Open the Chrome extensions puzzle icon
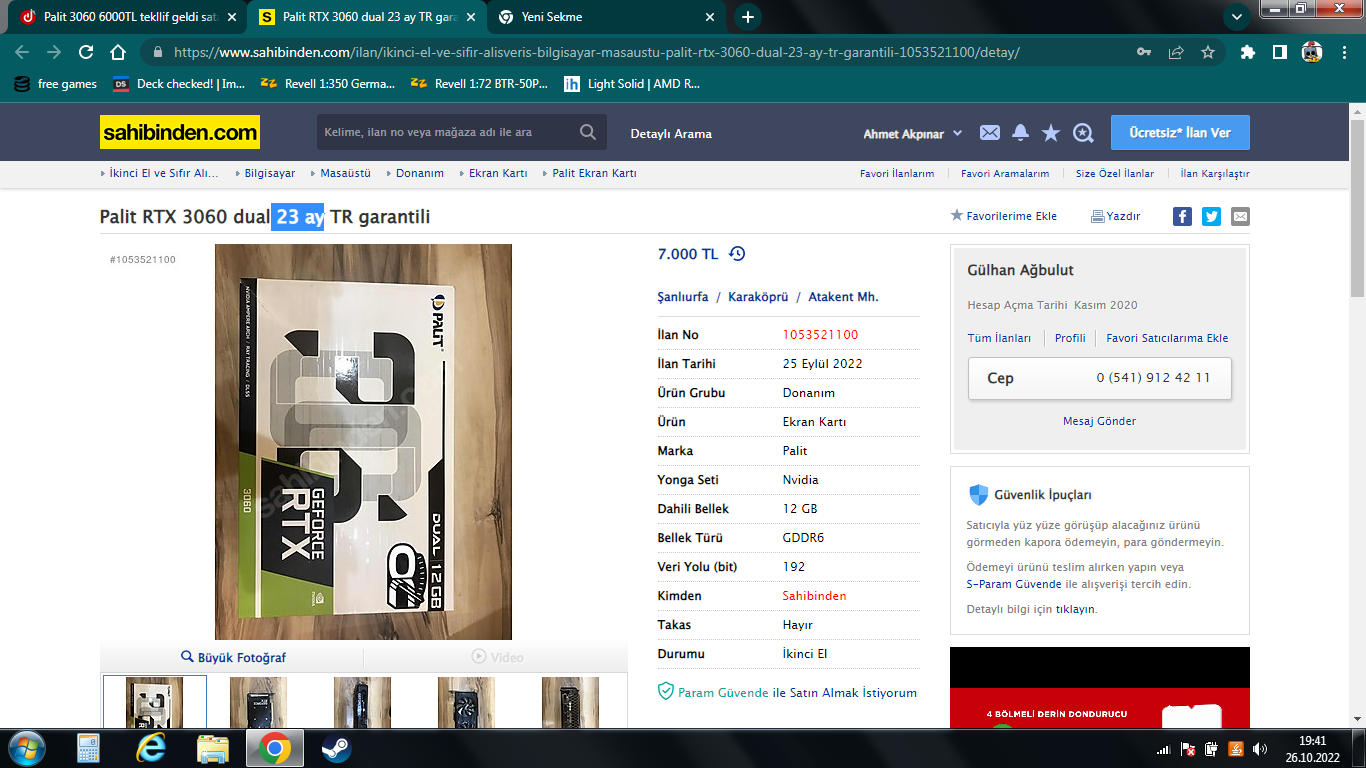 tap(1248, 52)
